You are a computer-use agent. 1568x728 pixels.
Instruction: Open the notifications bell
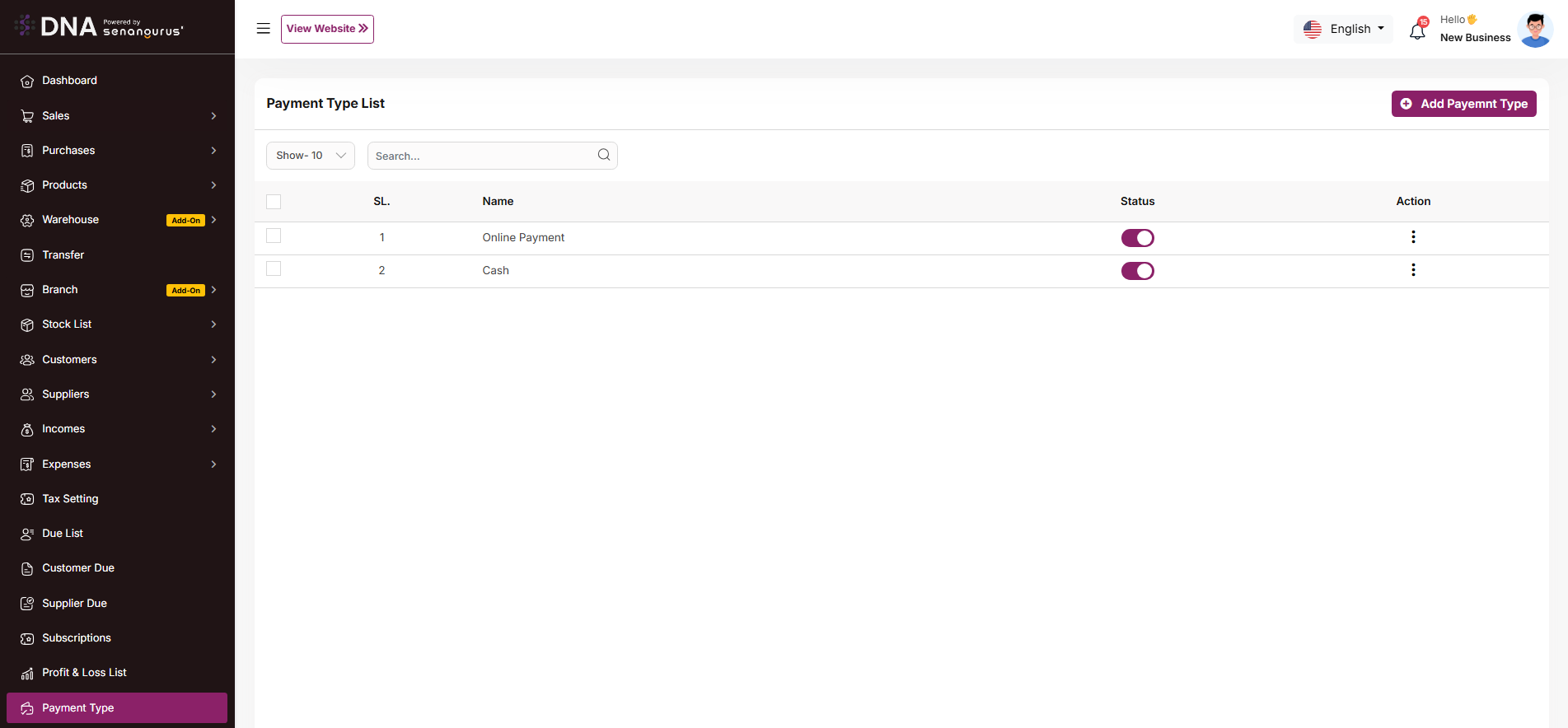(x=1417, y=31)
